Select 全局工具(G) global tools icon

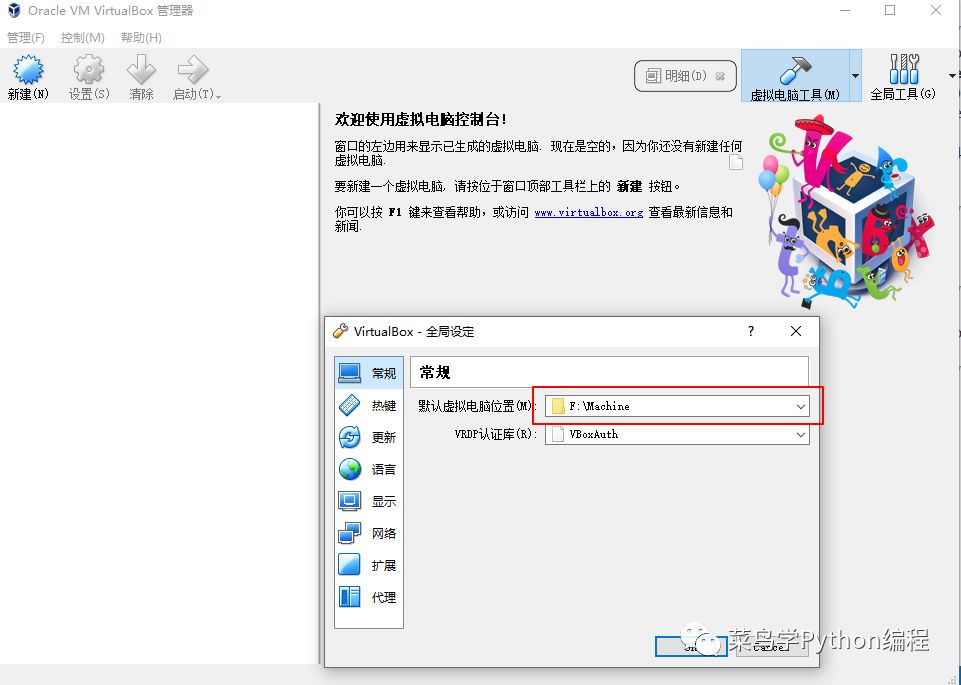(903, 76)
